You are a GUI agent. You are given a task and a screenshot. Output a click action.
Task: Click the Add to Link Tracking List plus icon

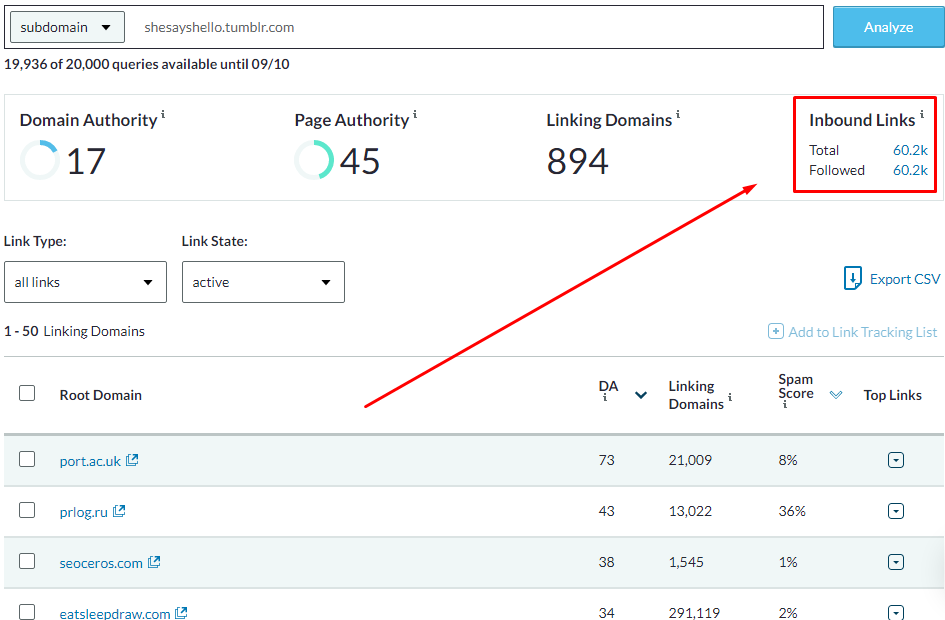pyautogui.click(x=776, y=331)
